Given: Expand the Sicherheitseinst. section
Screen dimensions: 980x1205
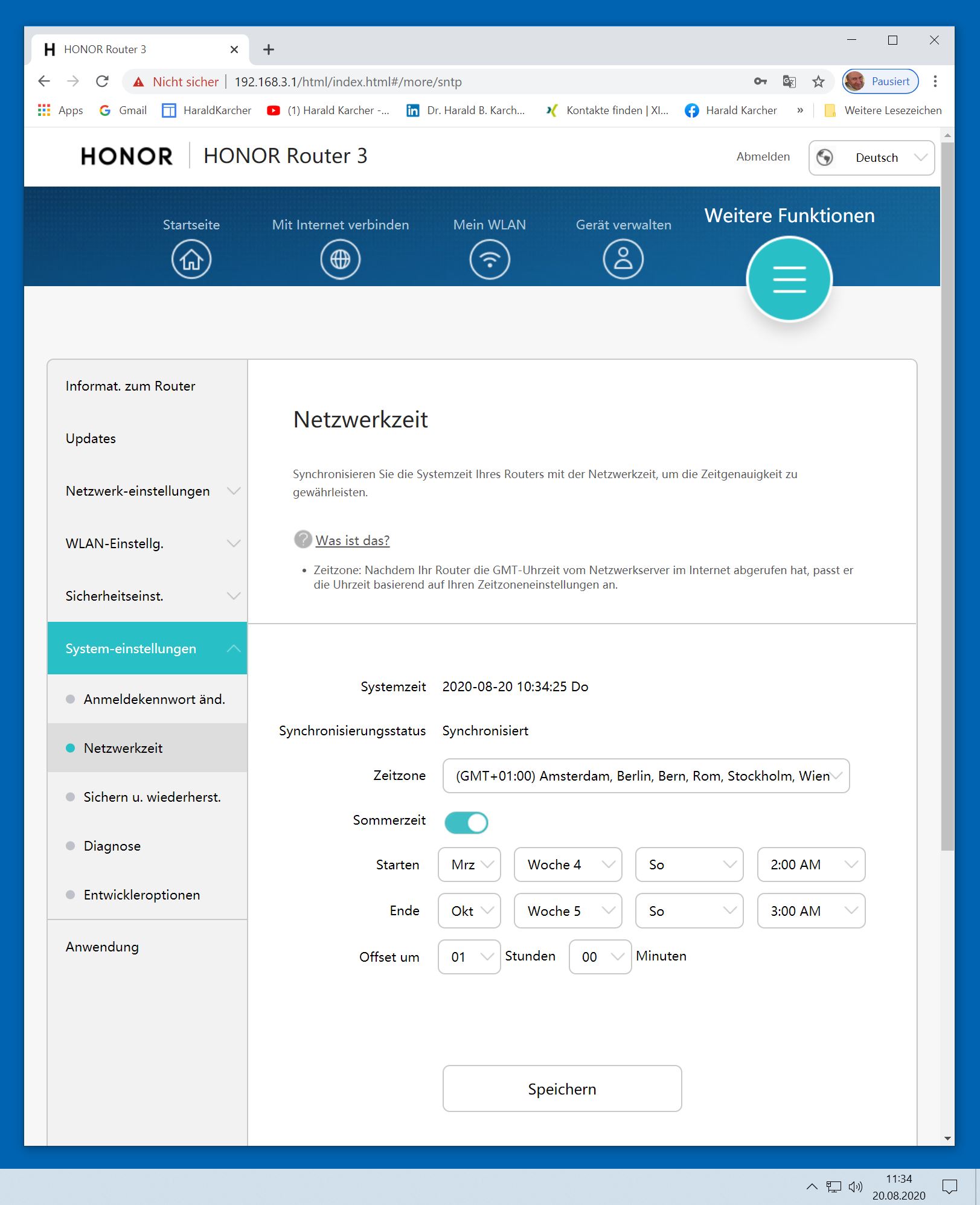Looking at the screenshot, I should coord(147,596).
